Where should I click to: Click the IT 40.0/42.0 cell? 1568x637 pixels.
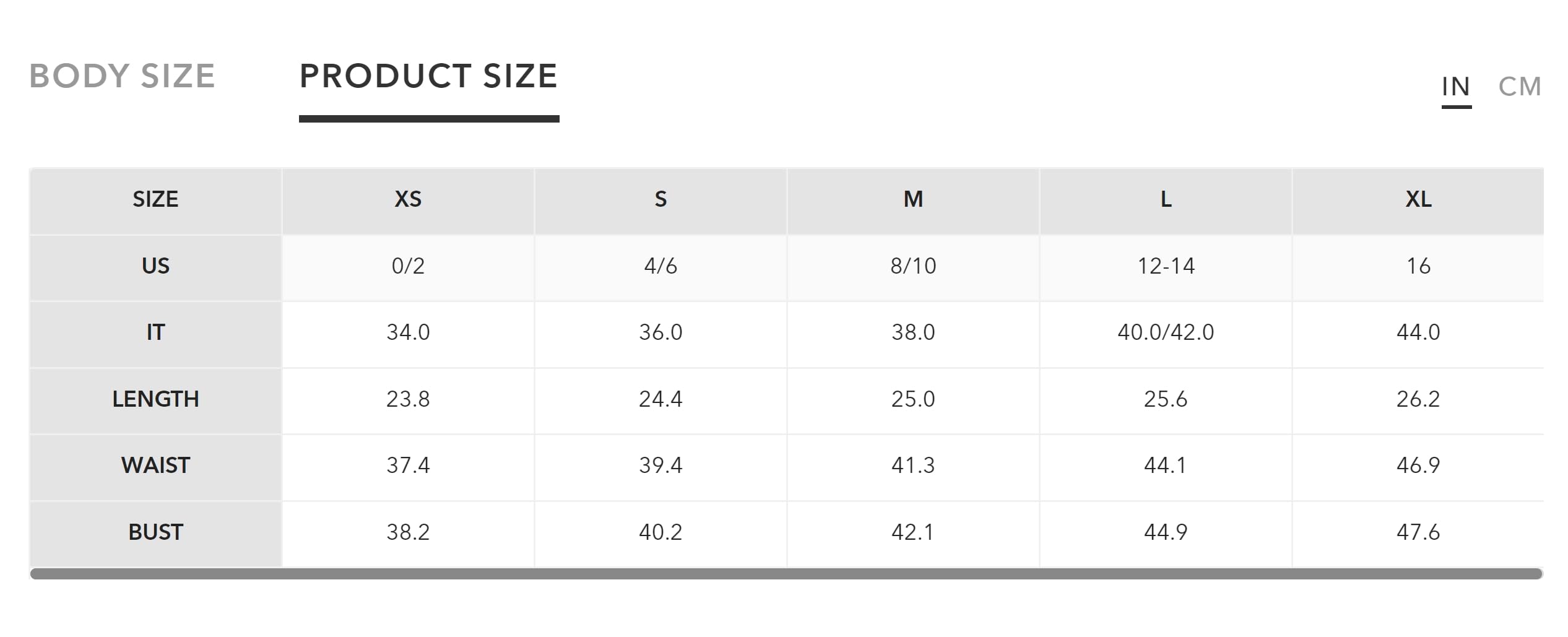point(1166,332)
